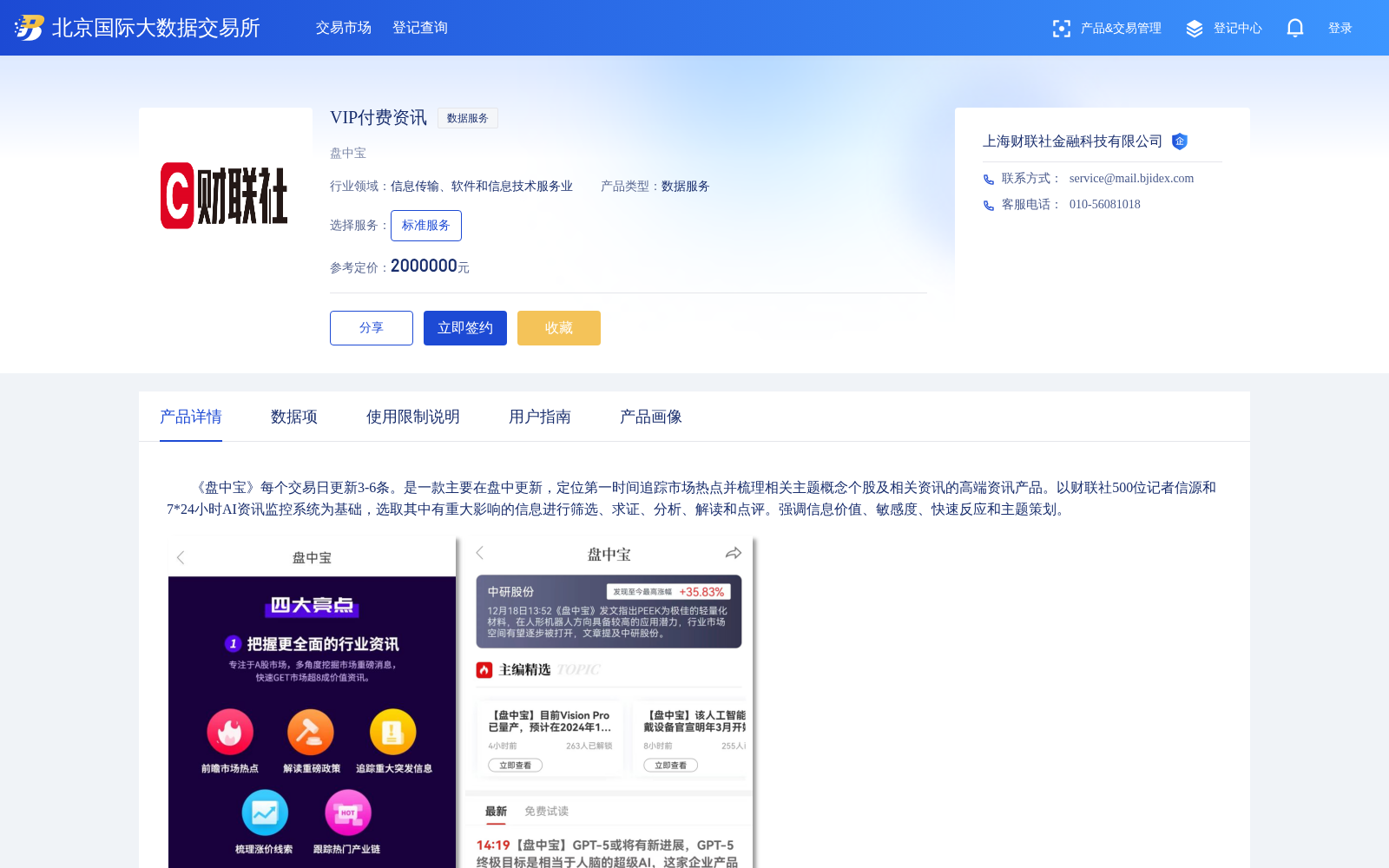Image resolution: width=1389 pixels, height=868 pixels.
Task: Go to 登记中心
Action: [x=1238, y=29]
